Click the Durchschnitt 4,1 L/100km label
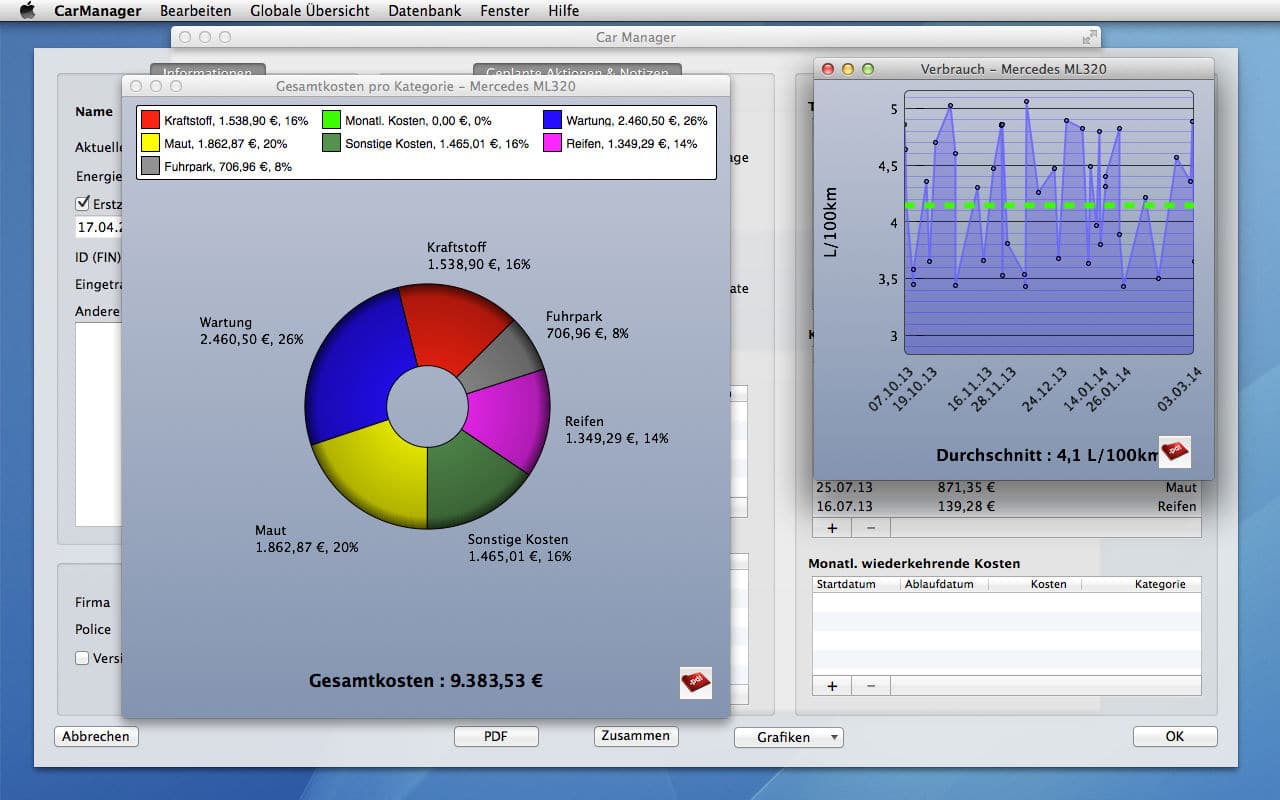This screenshot has height=800, width=1280. click(1047, 455)
